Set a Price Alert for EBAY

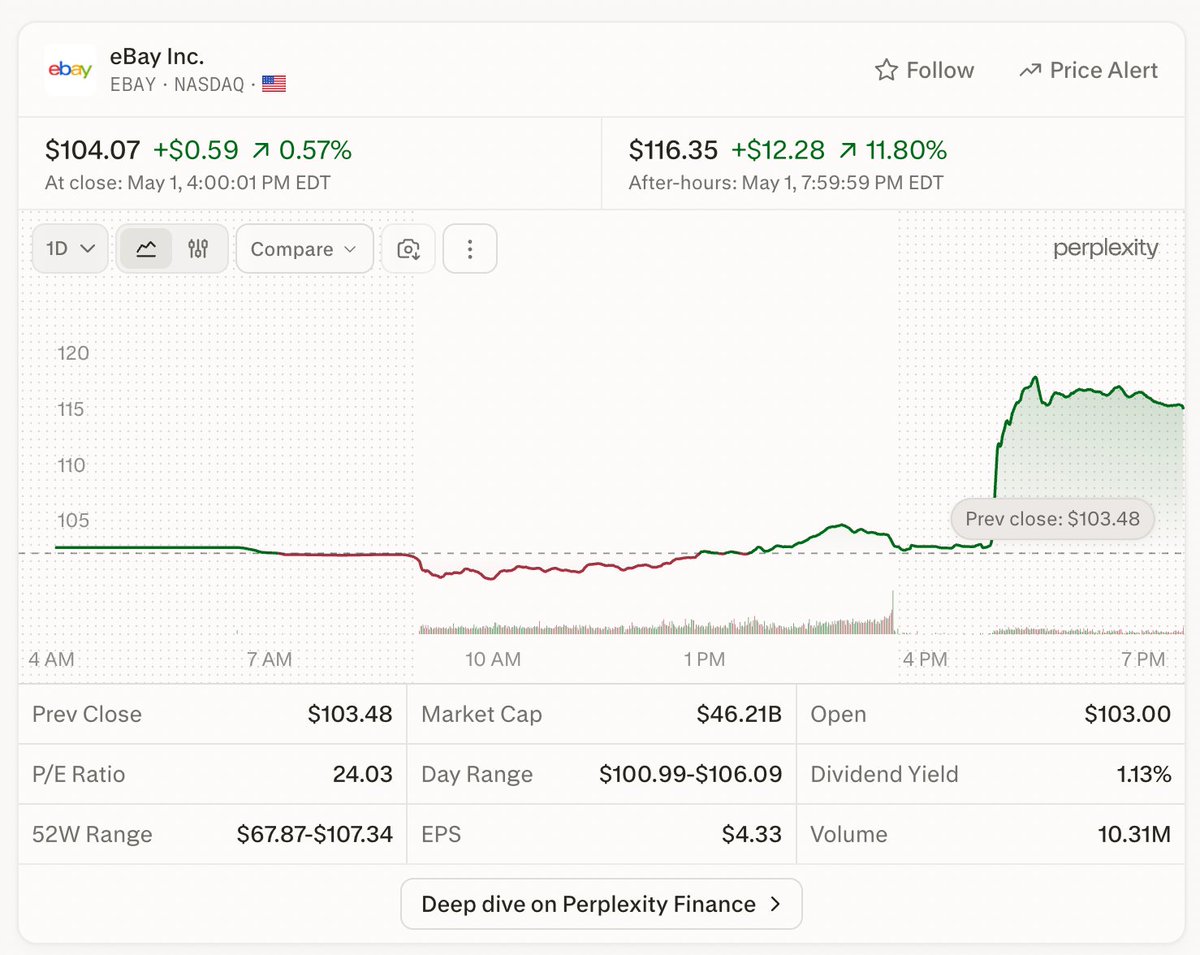coord(1088,70)
